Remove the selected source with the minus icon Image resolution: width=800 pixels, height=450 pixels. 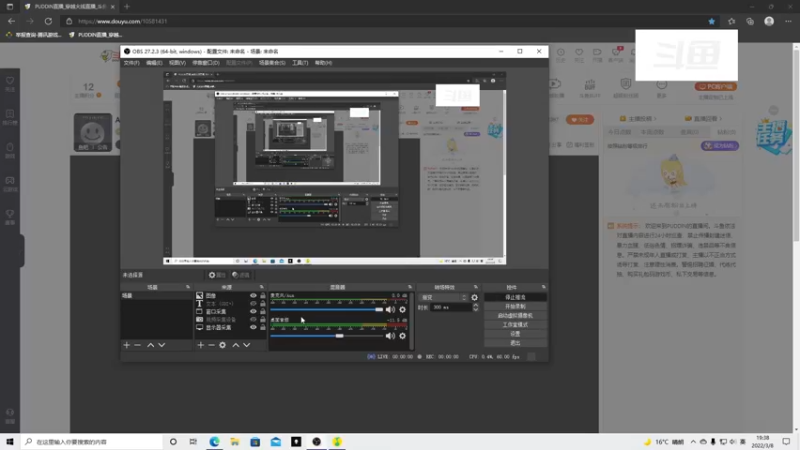click(x=211, y=345)
